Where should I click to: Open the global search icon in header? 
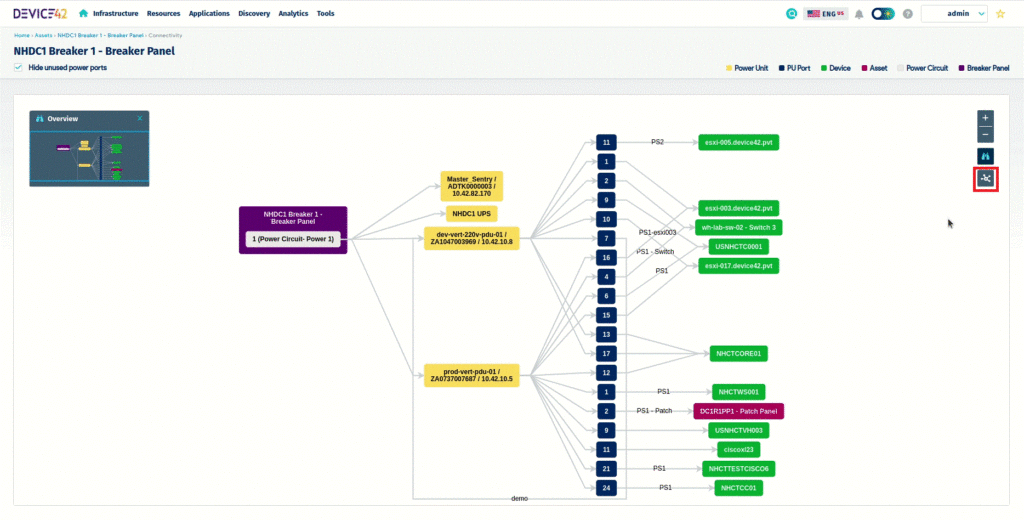tap(792, 14)
